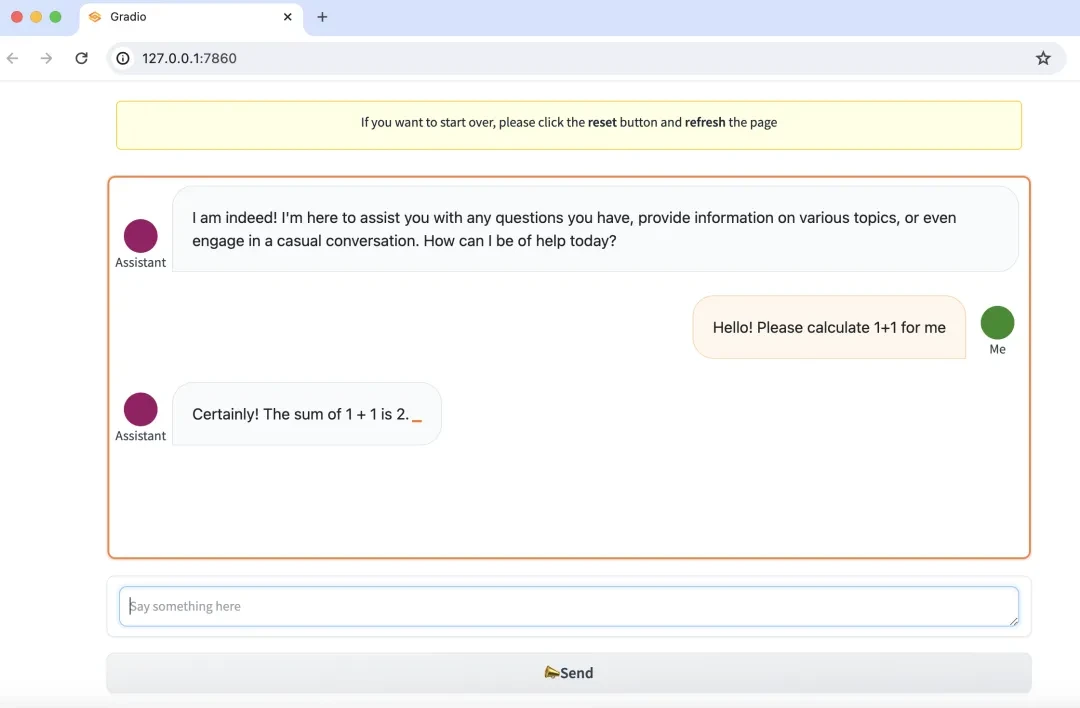This screenshot has height=708, width=1080.
Task: Click the yellow reset instructions banner
Action: [568, 124]
